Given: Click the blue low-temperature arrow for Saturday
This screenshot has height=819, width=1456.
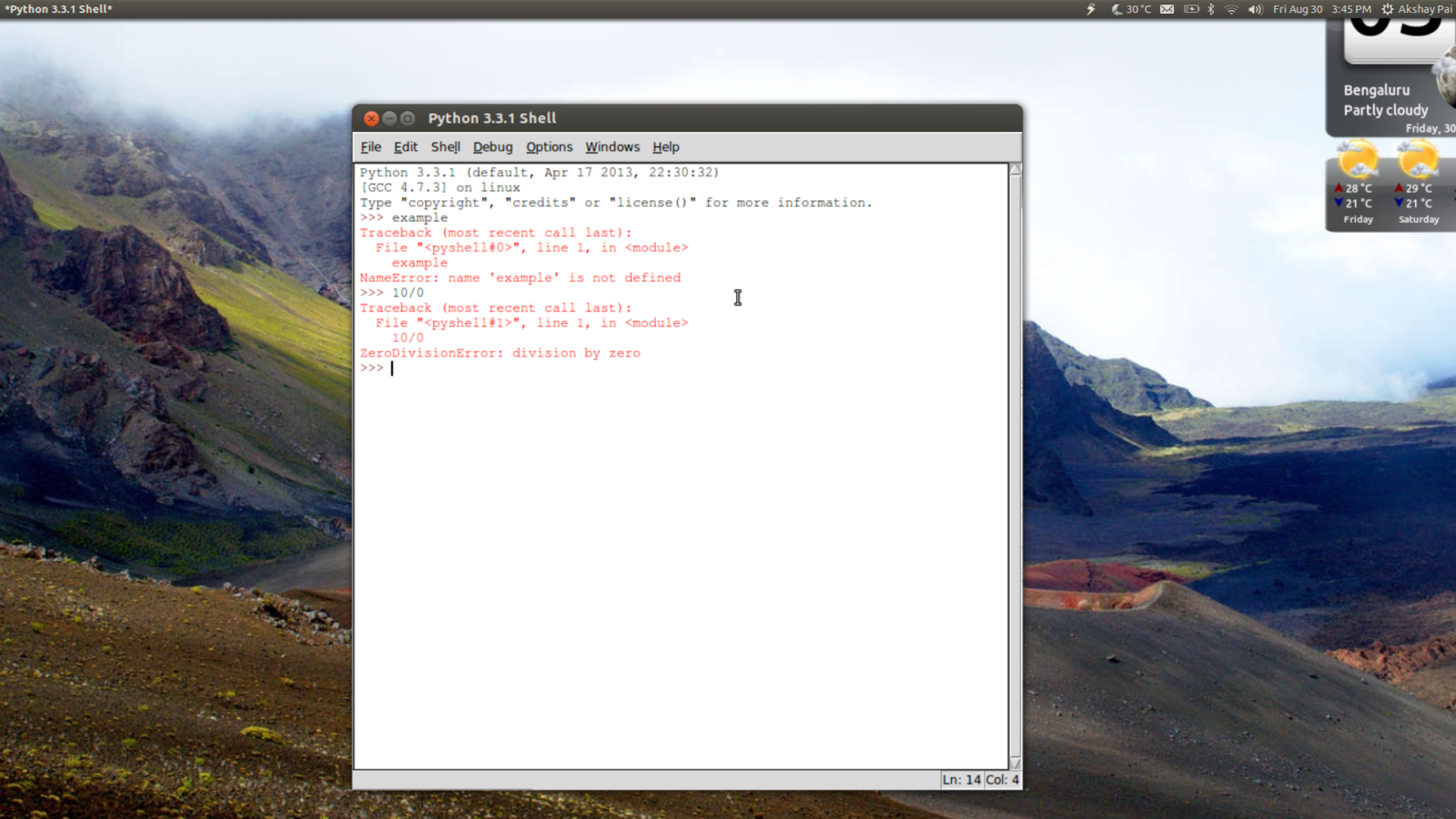Looking at the screenshot, I should coord(1398,204).
